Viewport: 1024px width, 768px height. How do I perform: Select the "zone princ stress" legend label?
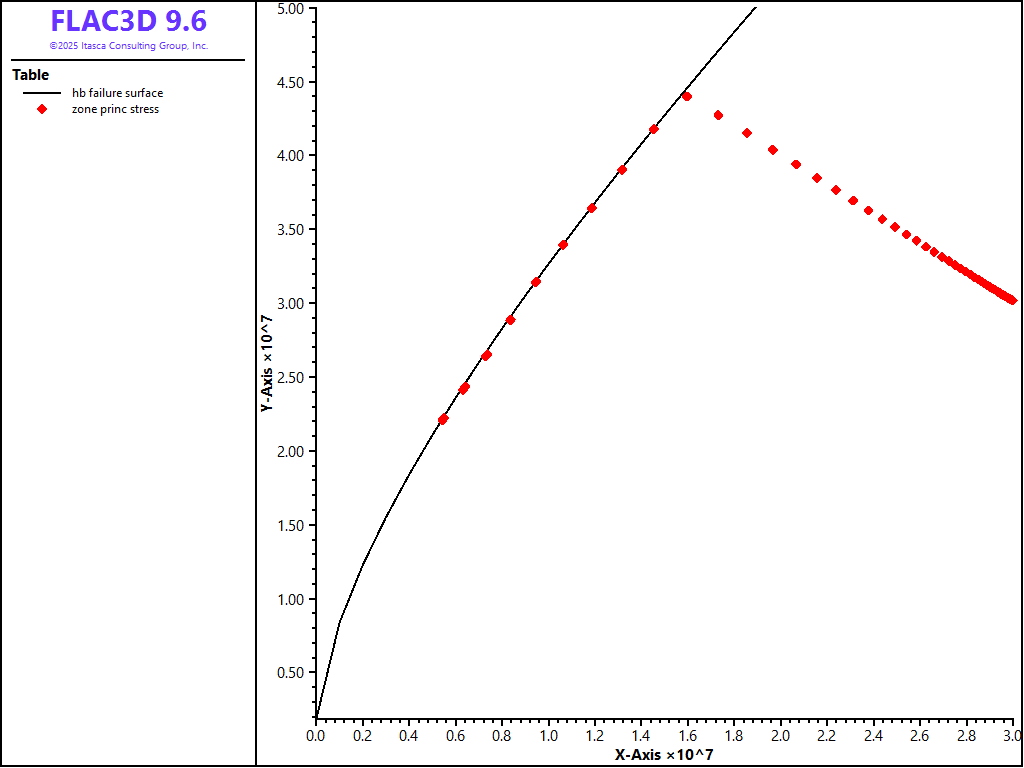(115, 109)
